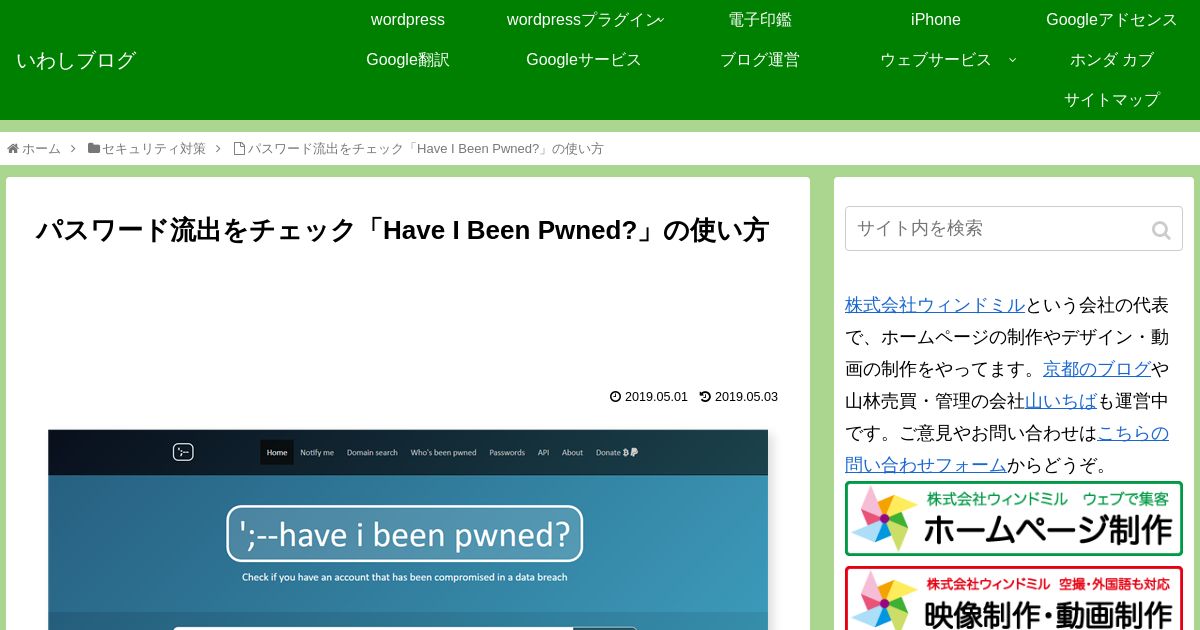
Task: Click the 2019.05.03 updated date
Action: (x=746, y=397)
